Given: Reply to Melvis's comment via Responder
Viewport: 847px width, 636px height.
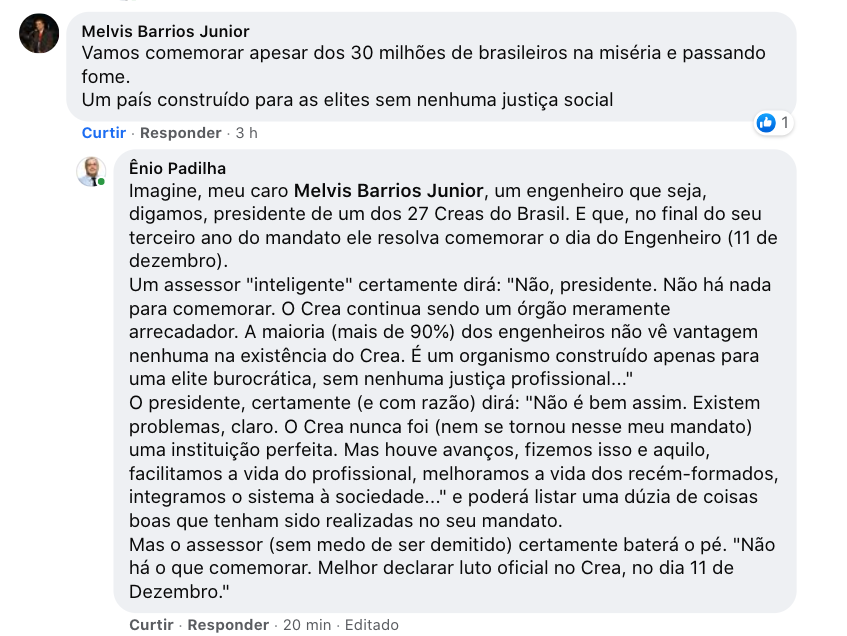Looking at the screenshot, I should pyautogui.click(x=180, y=133).
